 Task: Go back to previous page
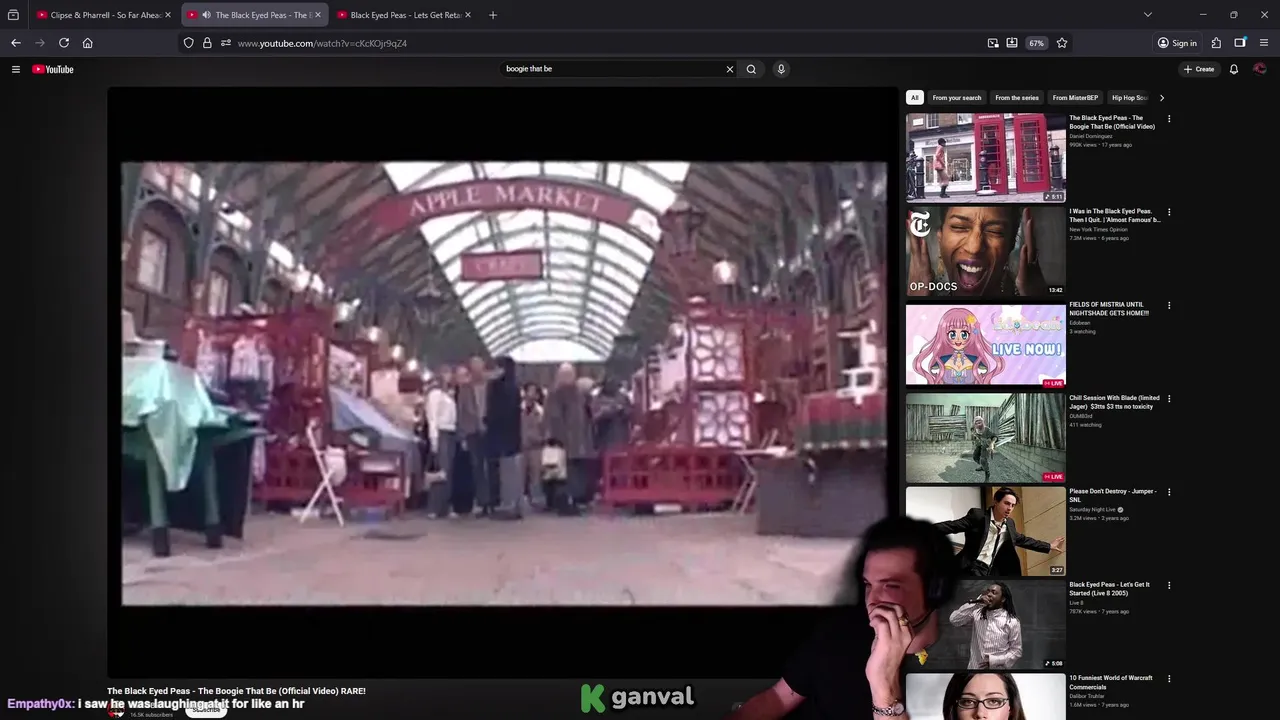click(x=16, y=43)
